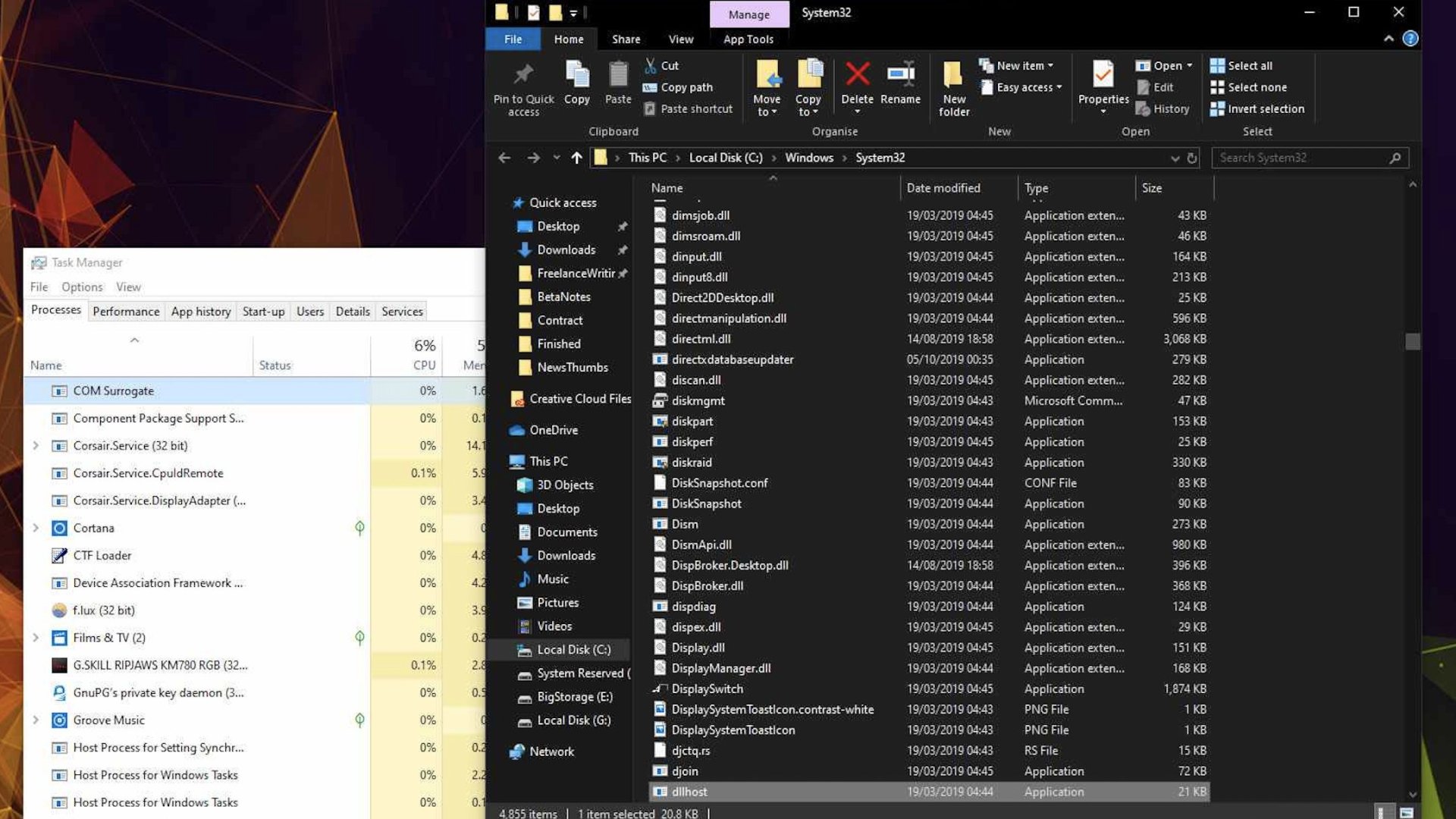Switch to the View ribbon tab

tap(680, 39)
